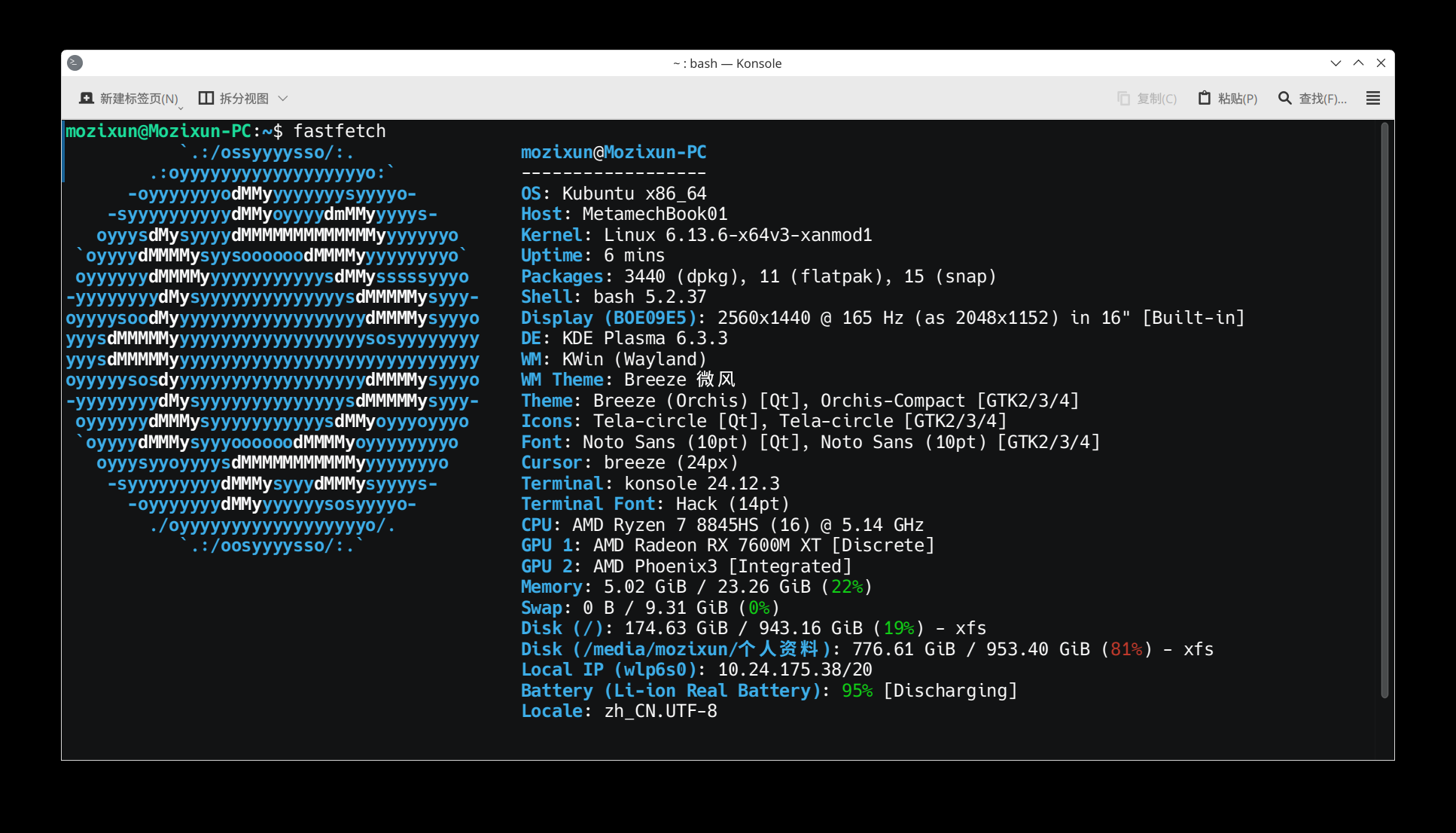This screenshot has width=1456, height=833.
Task: Click the 新建标签页 new tab icon
Action: [x=87, y=99]
